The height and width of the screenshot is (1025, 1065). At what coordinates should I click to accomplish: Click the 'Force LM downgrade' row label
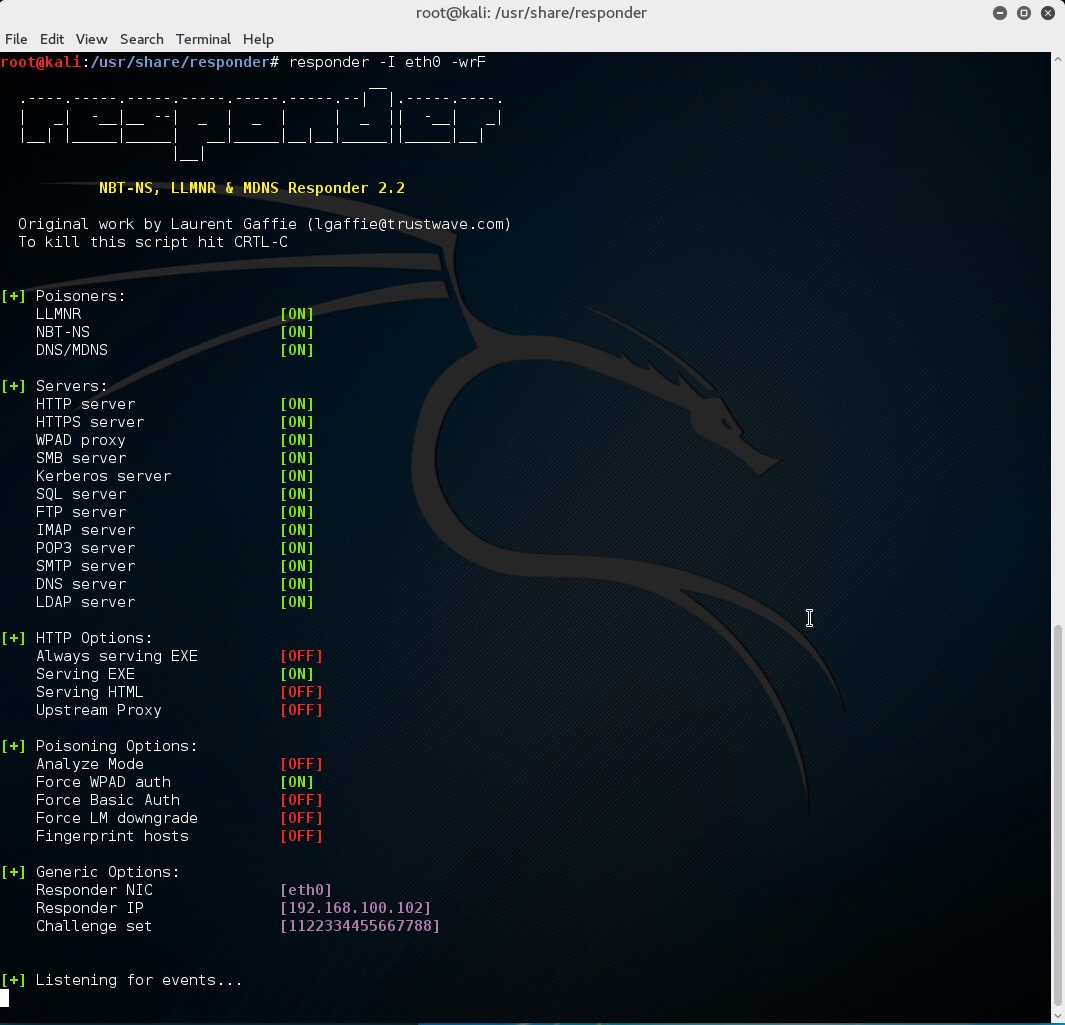click(x=116, y=819)
